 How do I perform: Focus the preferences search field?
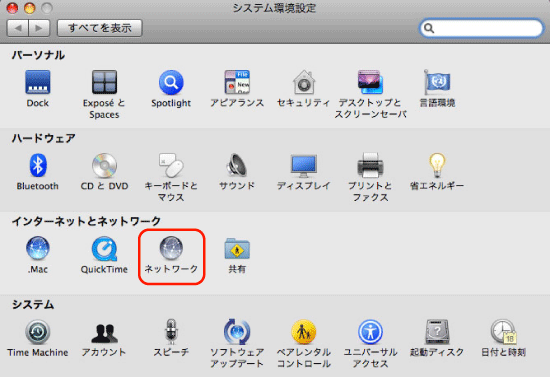tap(481, 28)
